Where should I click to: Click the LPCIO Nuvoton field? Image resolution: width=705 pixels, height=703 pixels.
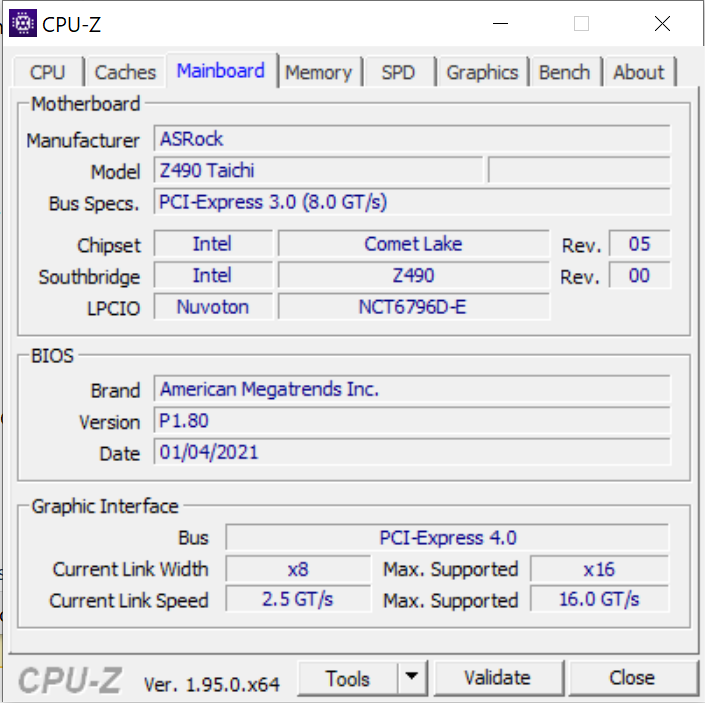coord(213,307)
